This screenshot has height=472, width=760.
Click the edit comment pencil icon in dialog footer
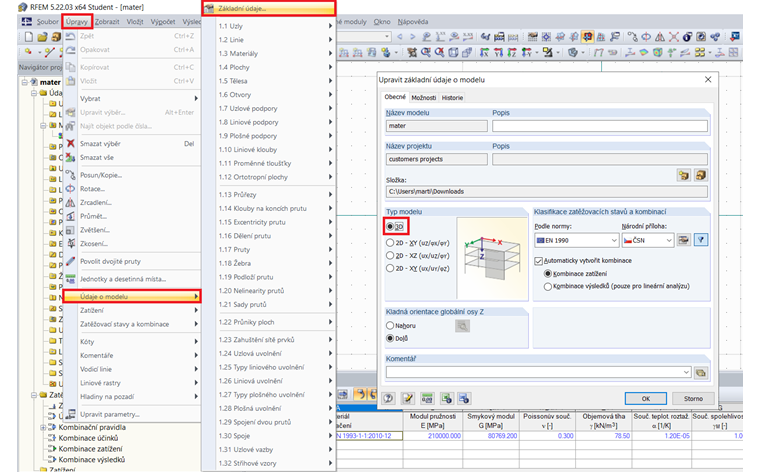pos(408,398)
